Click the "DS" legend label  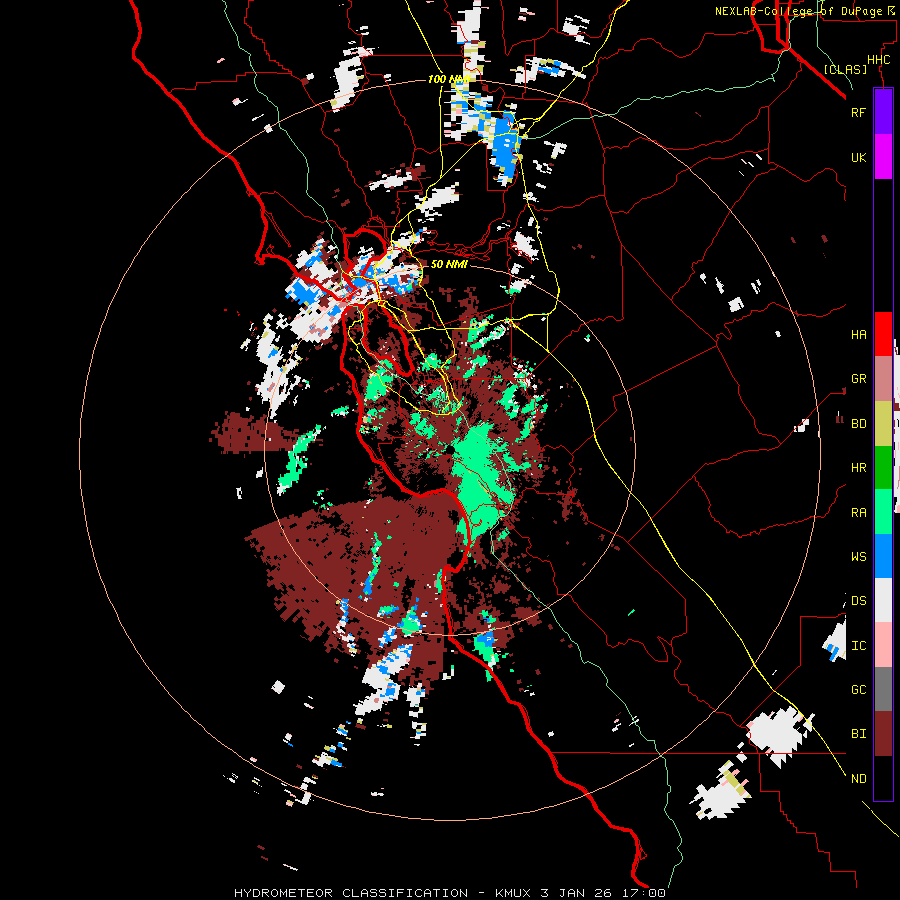(858, 601)
